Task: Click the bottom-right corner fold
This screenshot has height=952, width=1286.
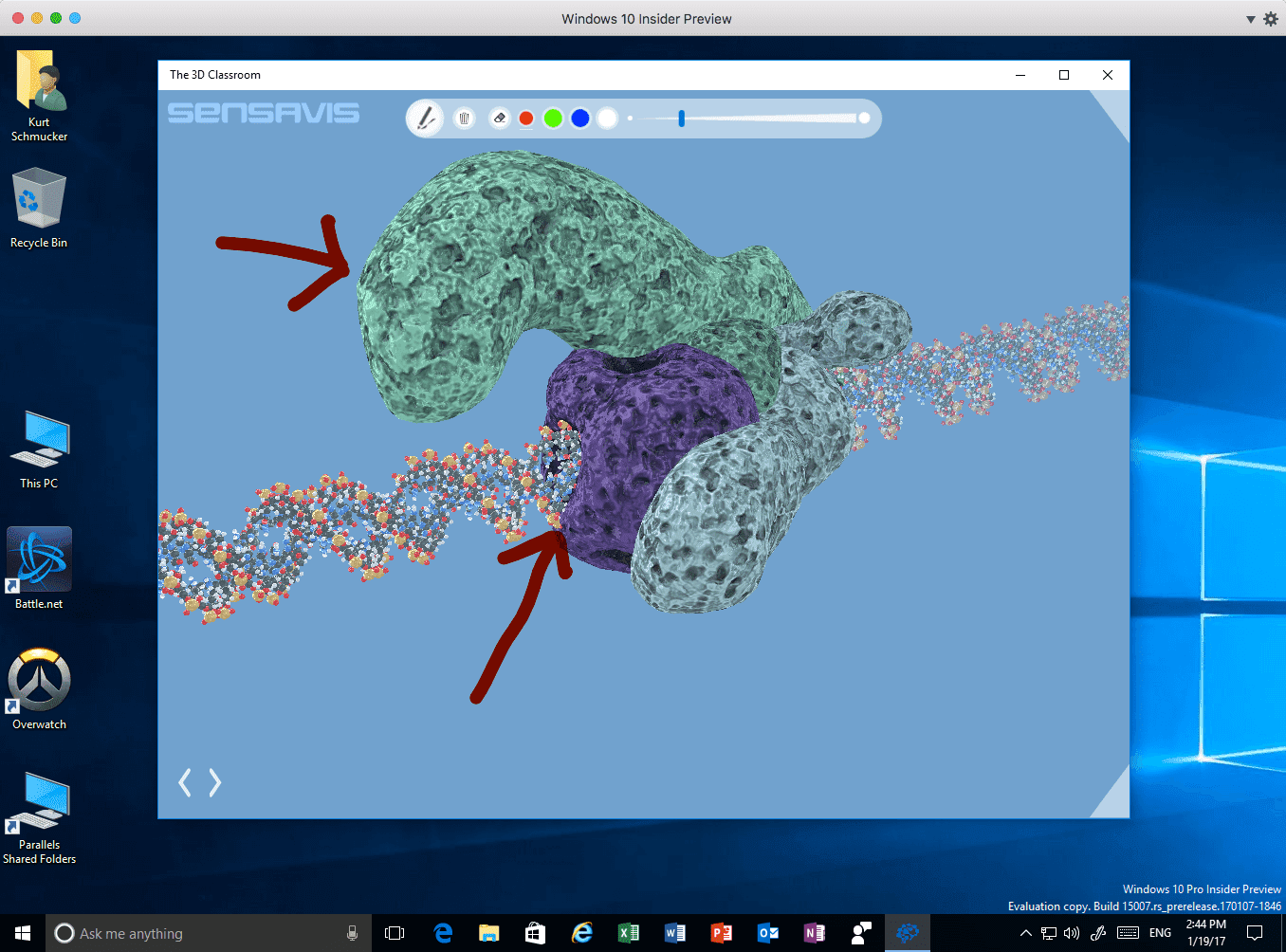Action: 1114,798
